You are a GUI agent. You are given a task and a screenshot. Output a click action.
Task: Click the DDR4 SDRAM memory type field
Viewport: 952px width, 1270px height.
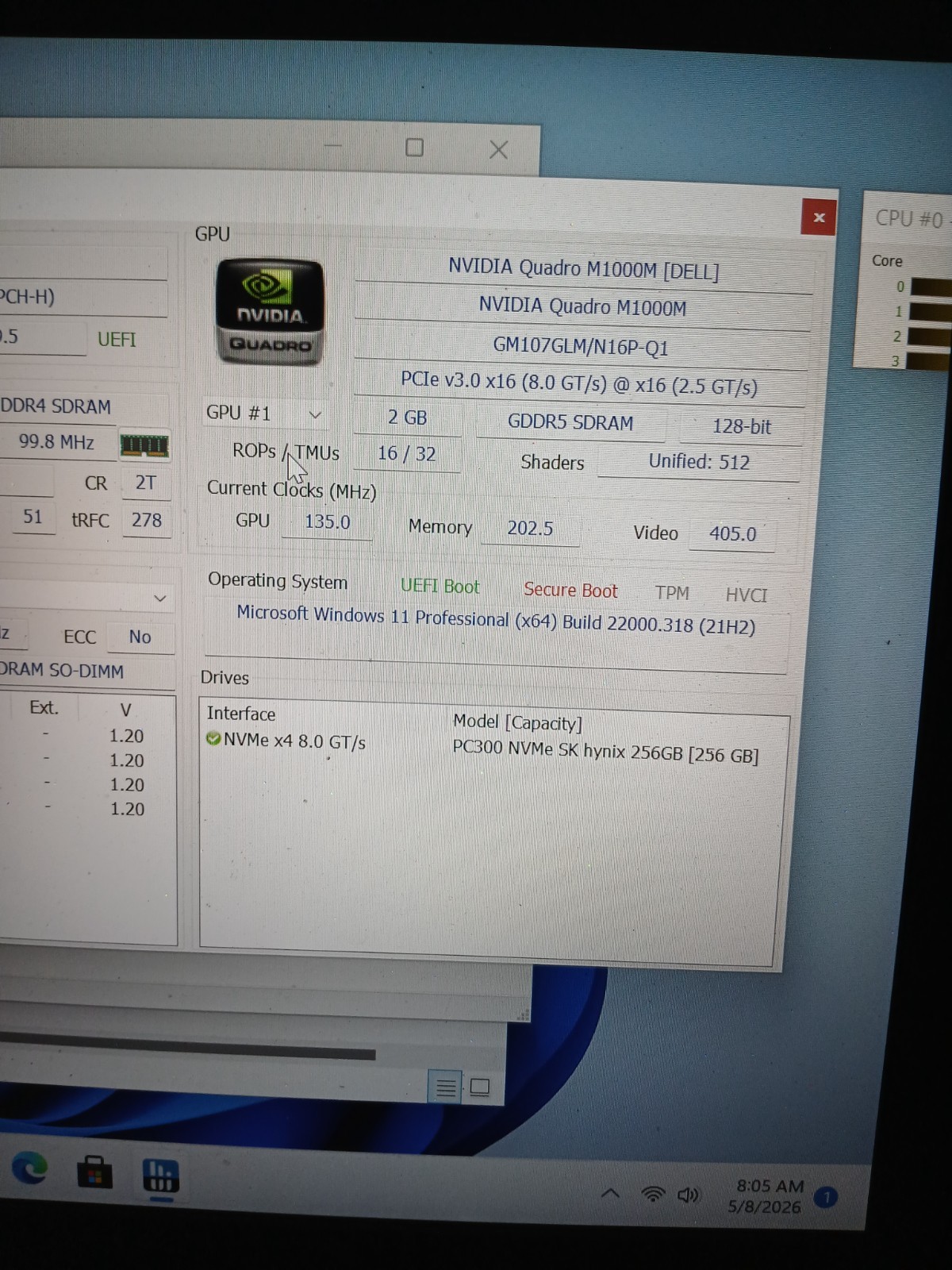[x=56, y=406]
